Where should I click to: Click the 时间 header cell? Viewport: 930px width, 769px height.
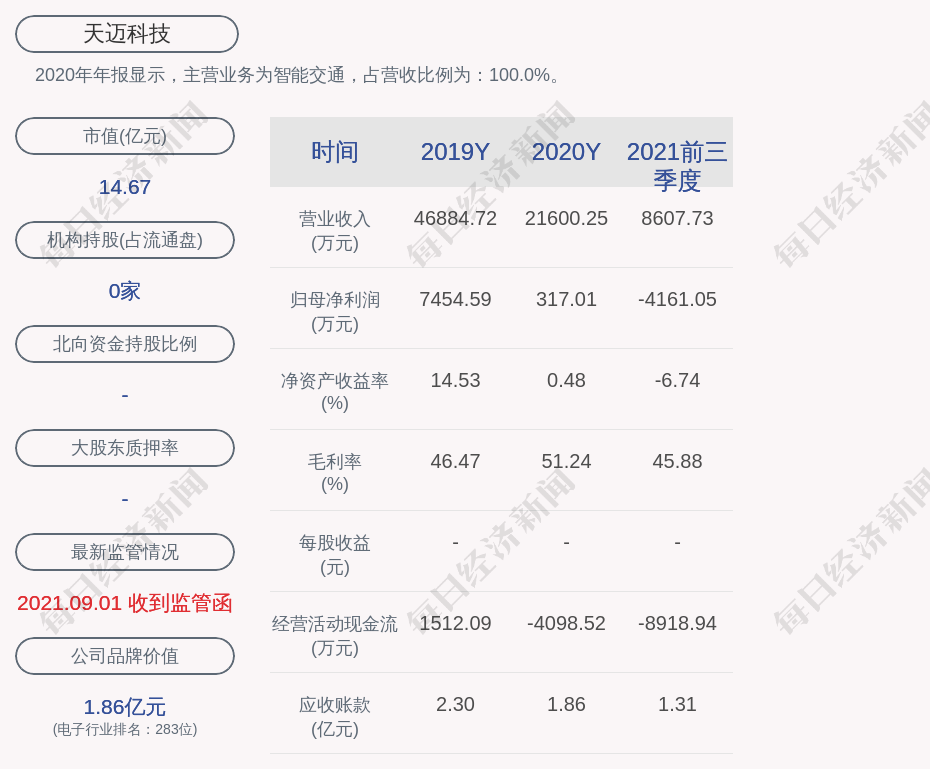click(335, 152)
